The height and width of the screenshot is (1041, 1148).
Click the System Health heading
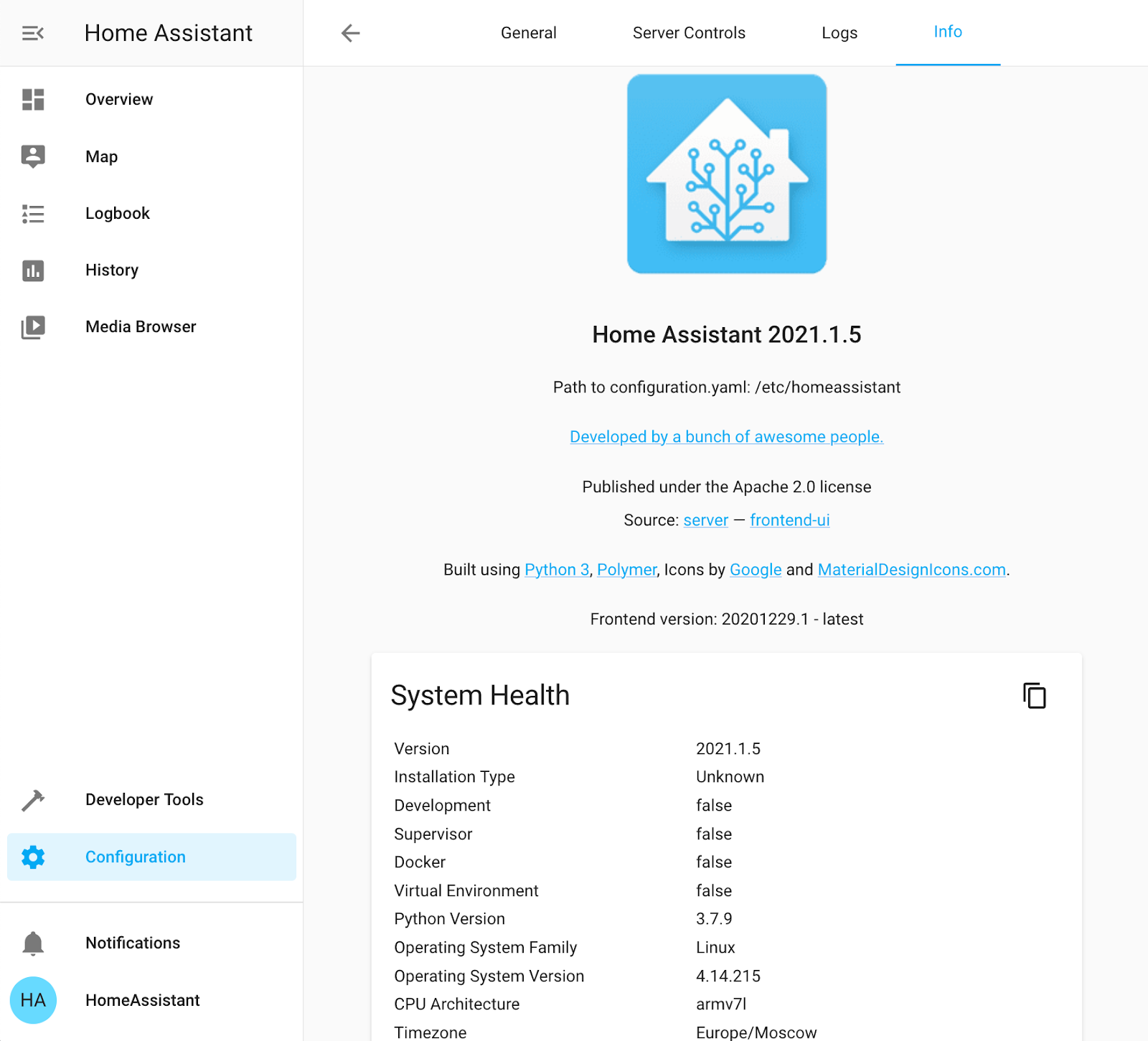(x=480, y=696)
